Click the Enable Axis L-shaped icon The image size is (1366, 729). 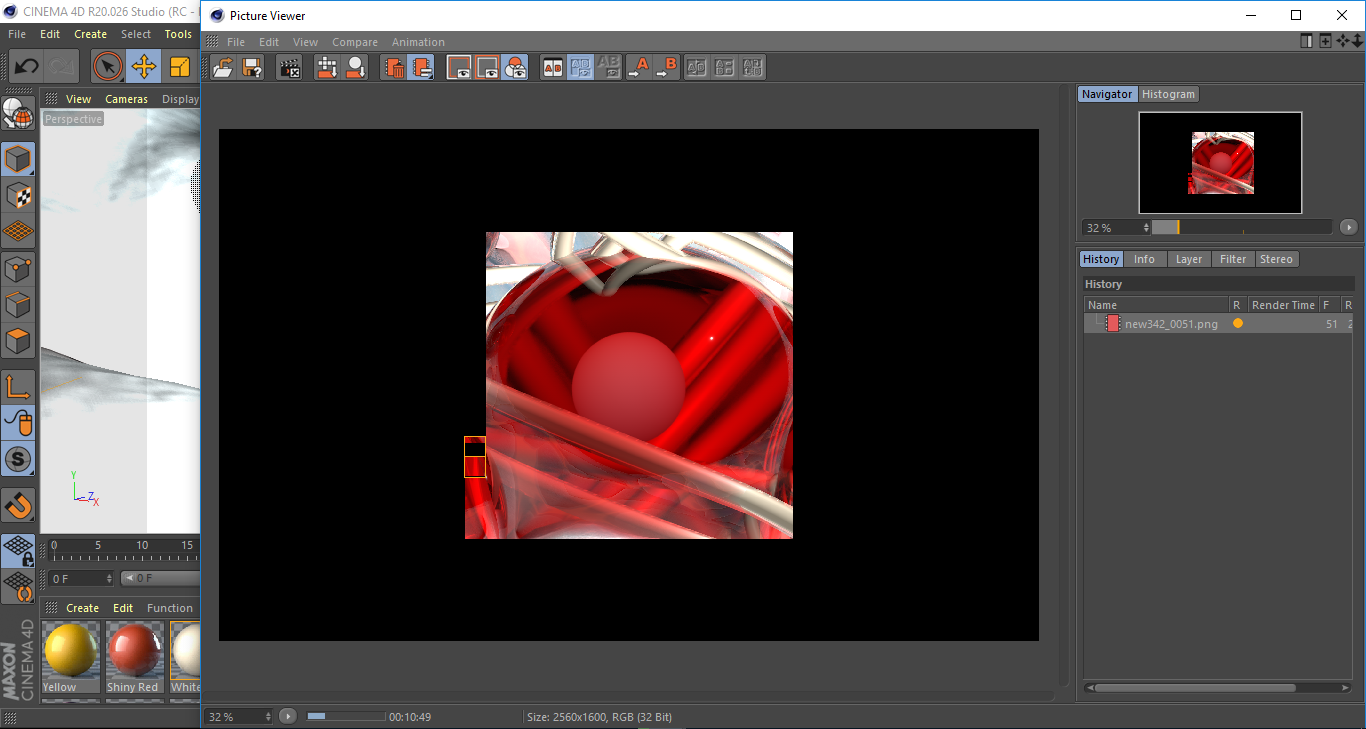tap(17, 386)
